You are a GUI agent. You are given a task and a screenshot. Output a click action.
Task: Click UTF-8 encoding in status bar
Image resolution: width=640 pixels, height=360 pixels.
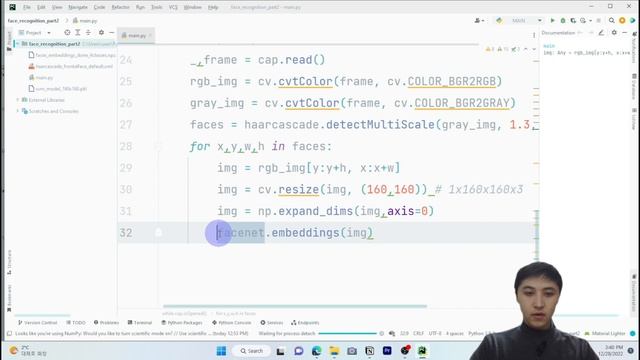point(435,333)
